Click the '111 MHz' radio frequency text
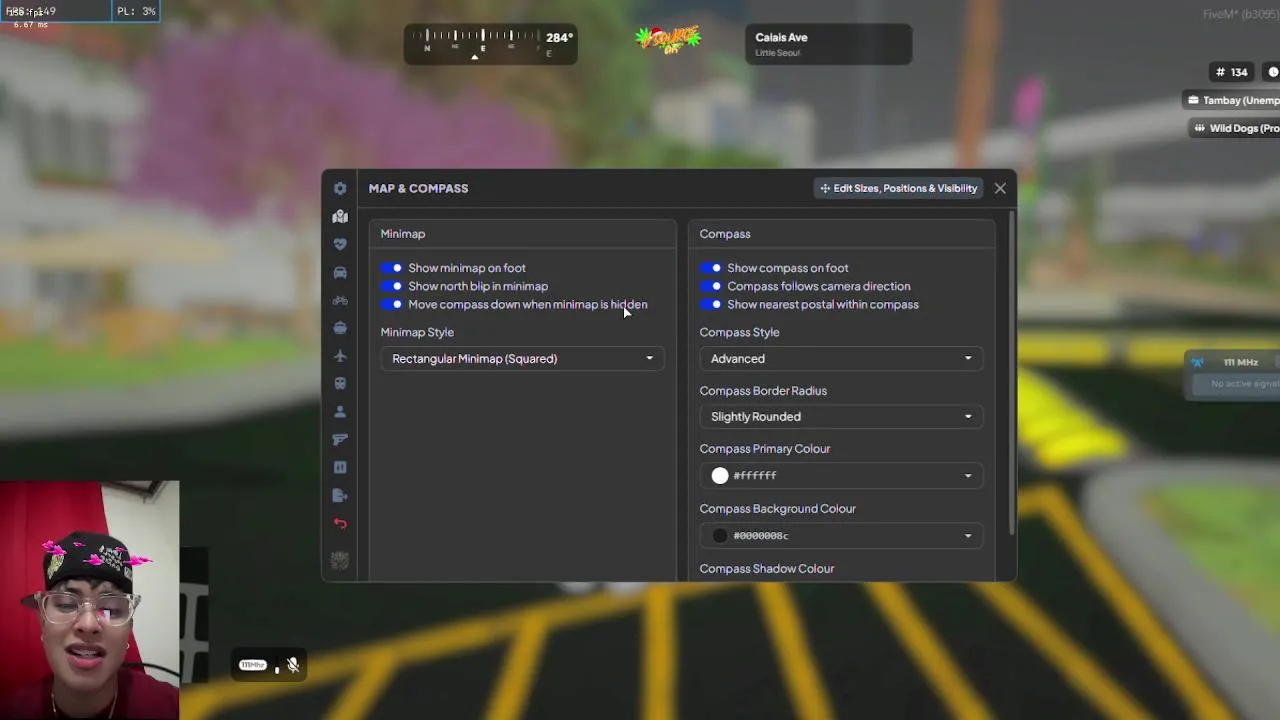Screen dimensions: 1280x720 pyautogui.click(x=1241, y=362)
